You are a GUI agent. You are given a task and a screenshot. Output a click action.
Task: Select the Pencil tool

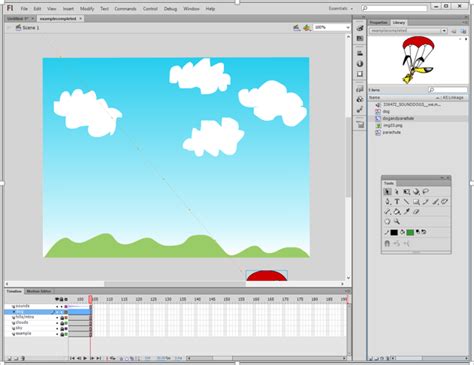426,202
